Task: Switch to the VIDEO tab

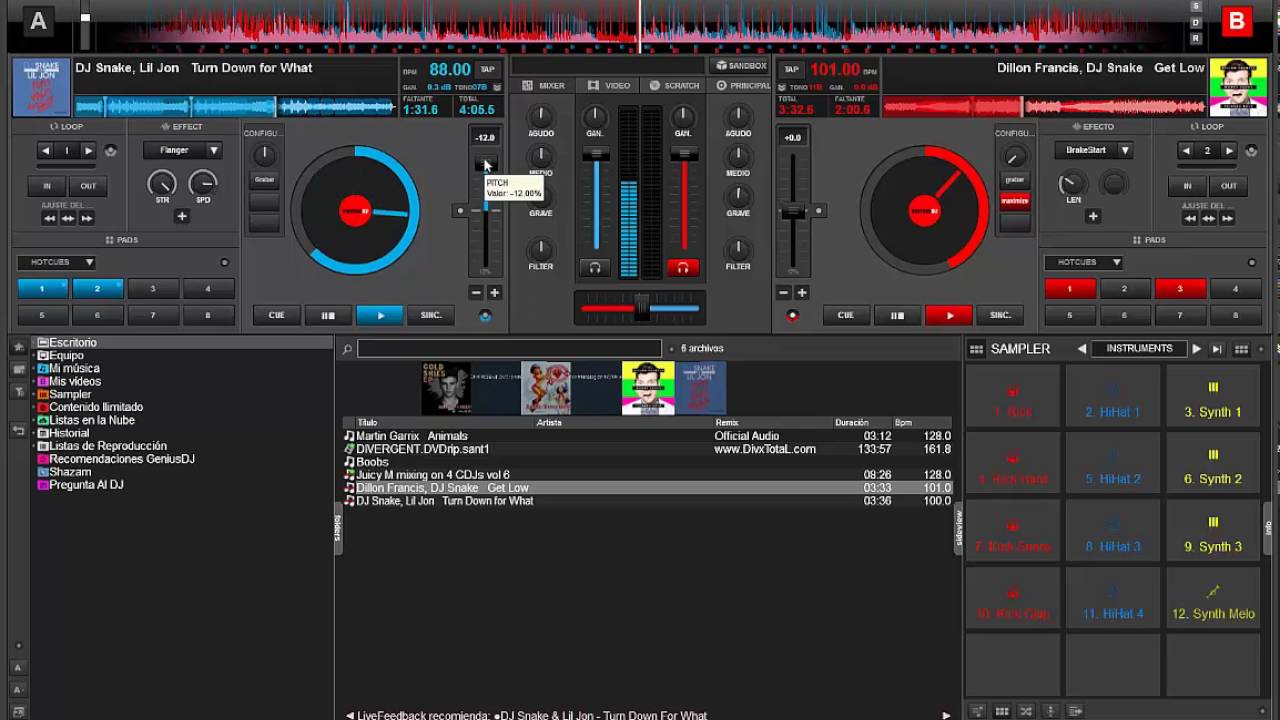Action: point(610,86)
